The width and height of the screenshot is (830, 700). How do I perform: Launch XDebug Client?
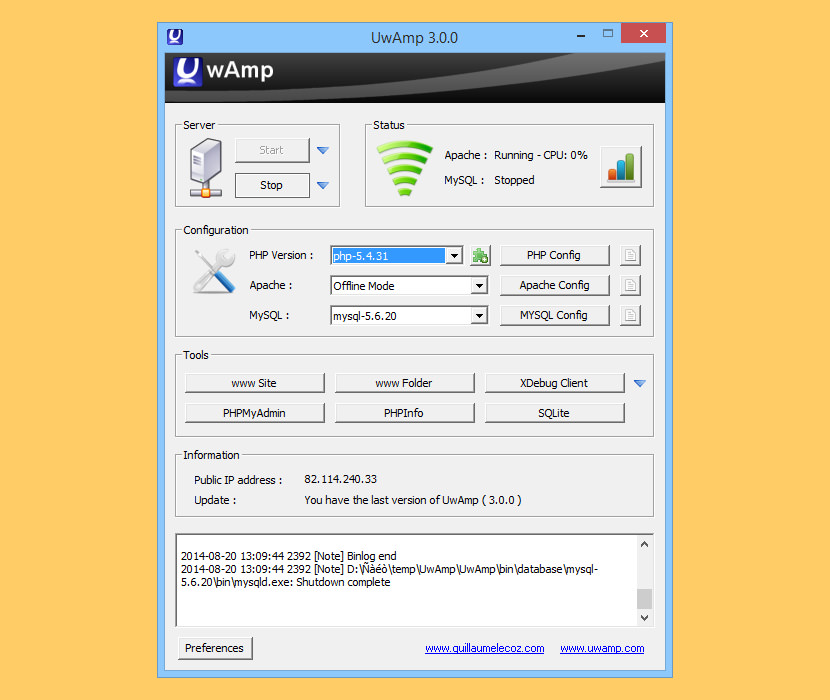554,383
